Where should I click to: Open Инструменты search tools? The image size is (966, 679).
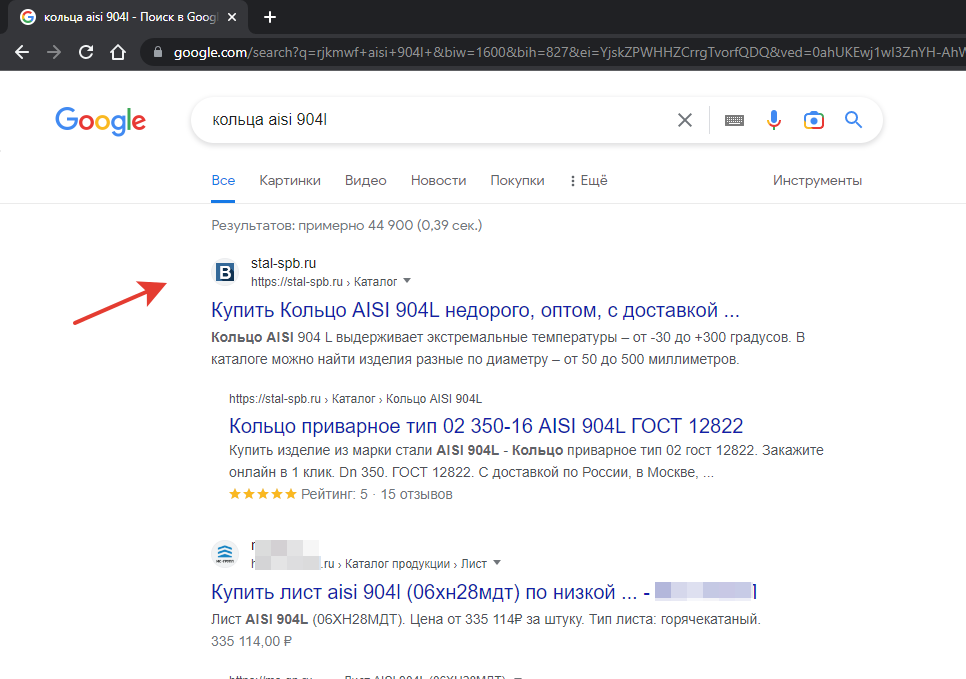pyautogui.click(x=817, y=181)
